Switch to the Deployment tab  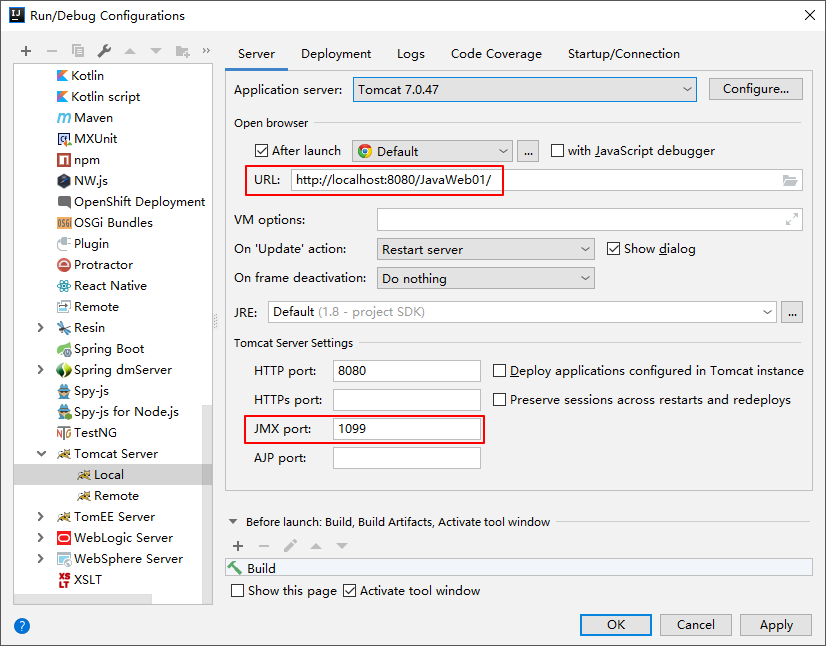pos(336,54)
